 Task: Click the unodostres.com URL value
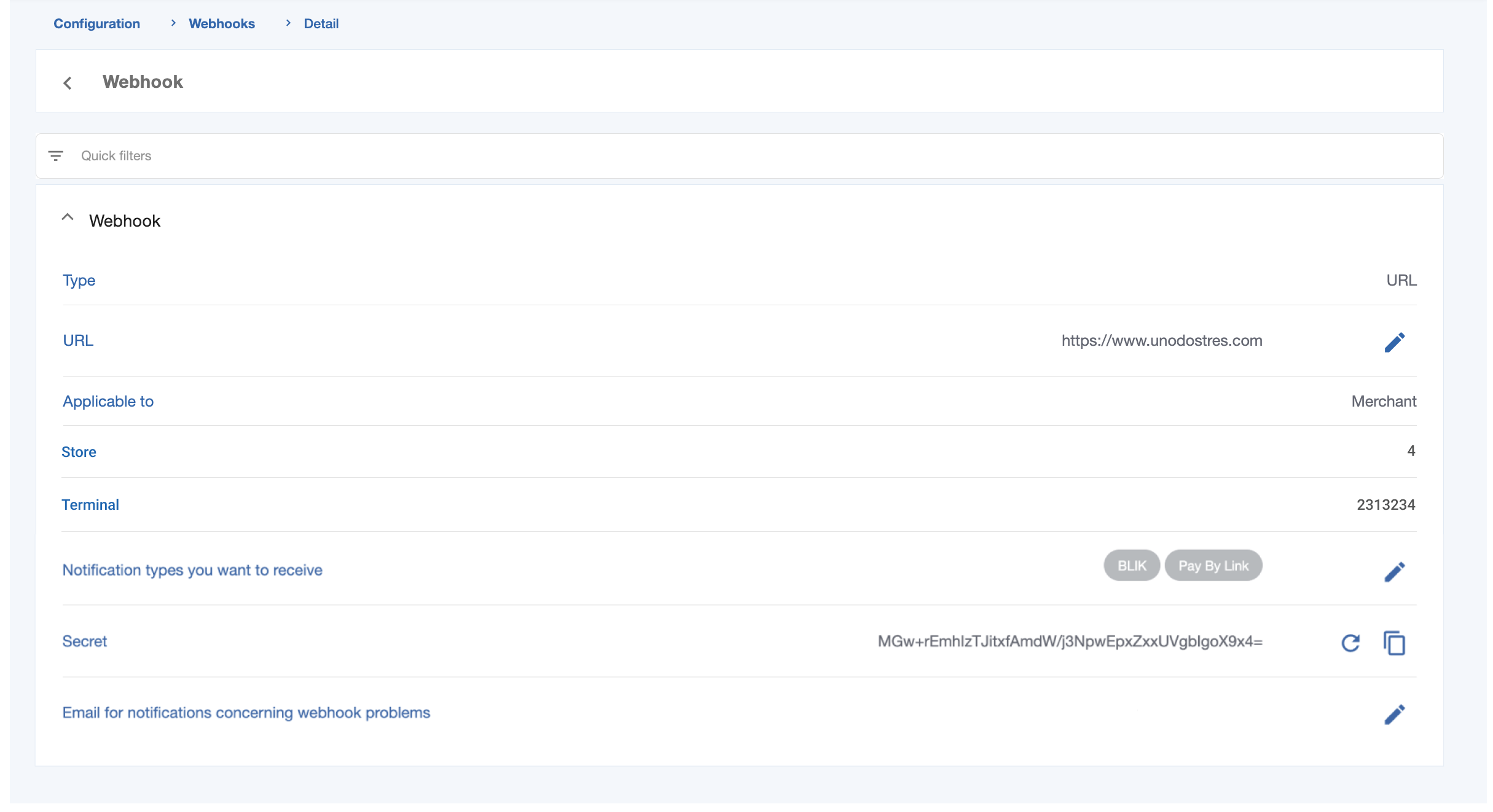coord(1161,341)
